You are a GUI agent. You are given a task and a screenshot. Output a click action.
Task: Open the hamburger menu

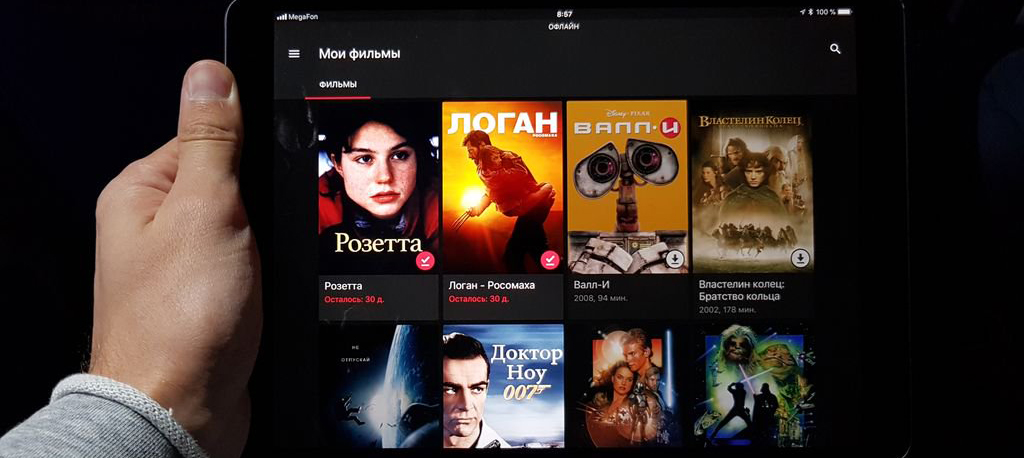[x=294, y=54]
